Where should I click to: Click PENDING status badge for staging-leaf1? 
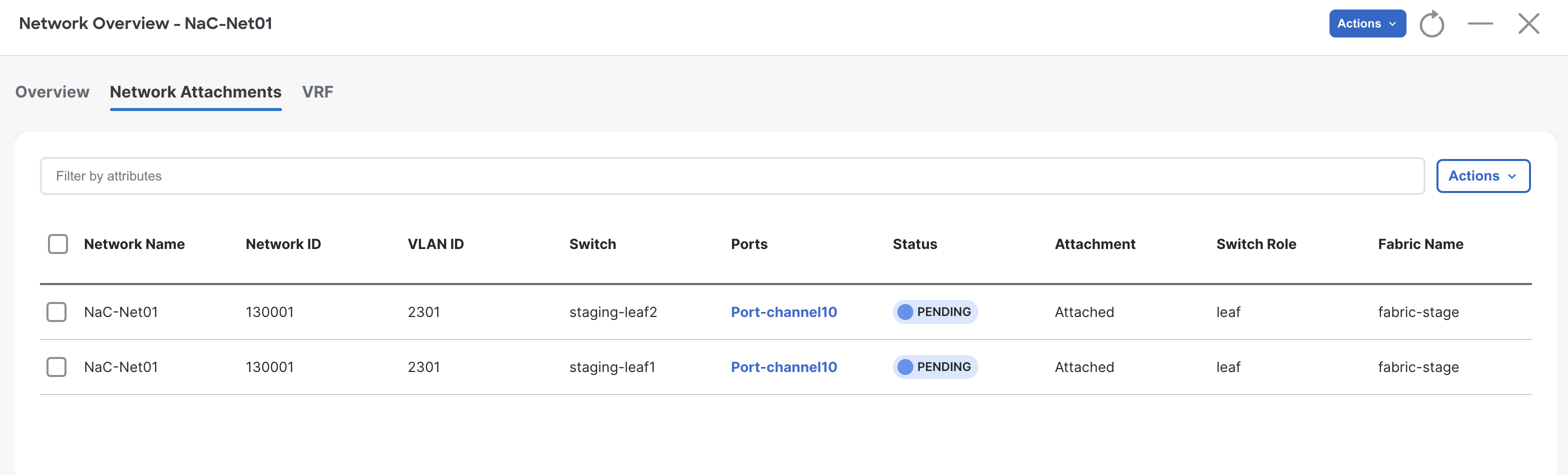coord(935,367)
